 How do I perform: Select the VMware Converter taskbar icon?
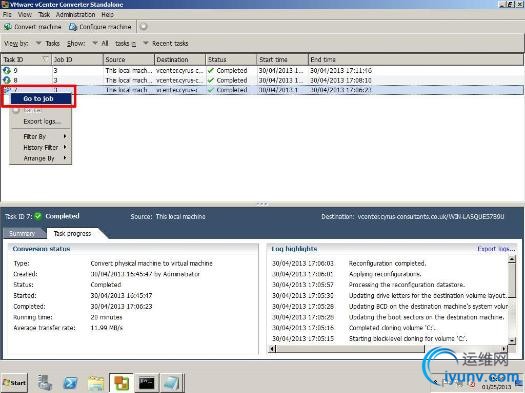pyautogui.click(x=121, y=383)
